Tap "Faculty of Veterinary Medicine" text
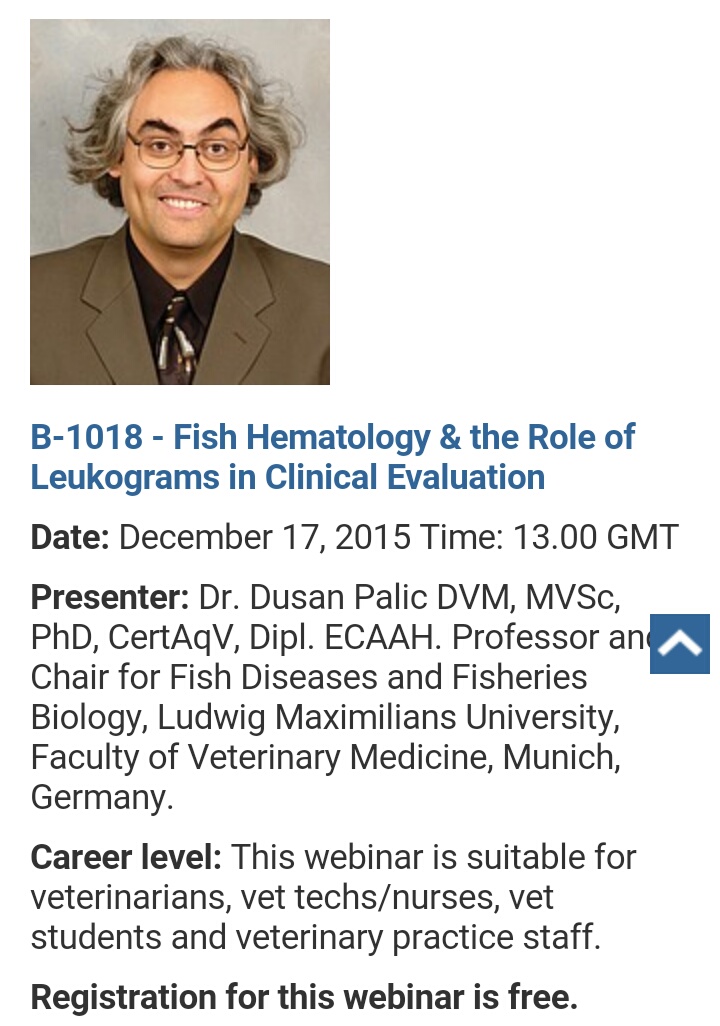This screenshot has height=1026, width=720. tap(262, 758)
